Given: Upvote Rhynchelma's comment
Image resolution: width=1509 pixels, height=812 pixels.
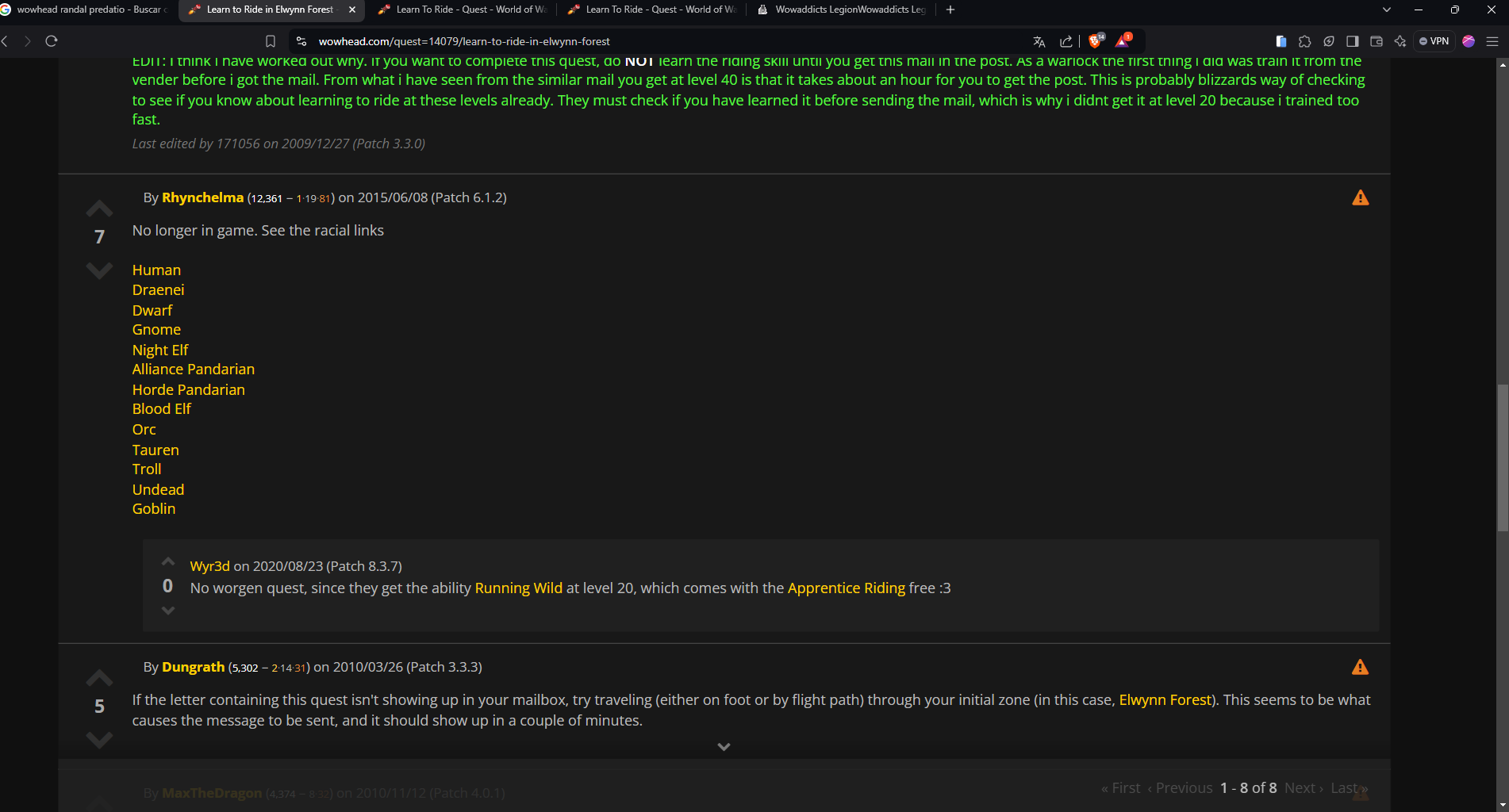Looking at the screenshot, I should coord(99,209).
